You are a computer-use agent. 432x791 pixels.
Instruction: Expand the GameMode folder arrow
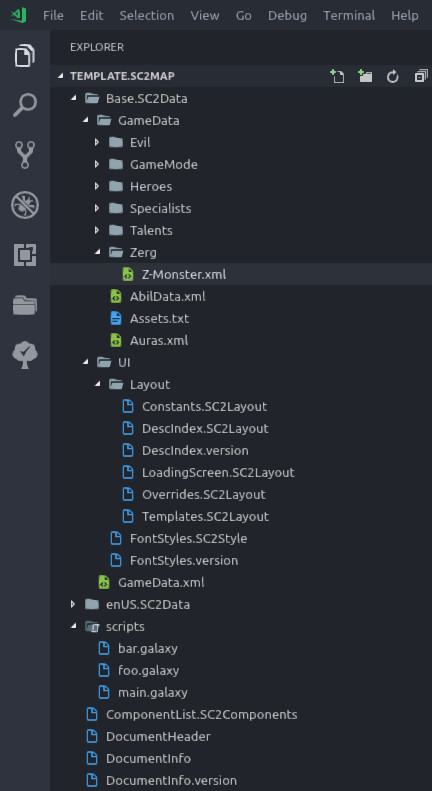point(97,164)
